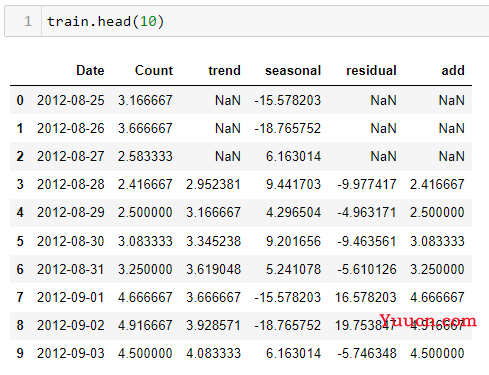This screenshot has height=375, width=489.
Task: Click the code cell containing train.head(10)
Action: [x=247, y=21]
